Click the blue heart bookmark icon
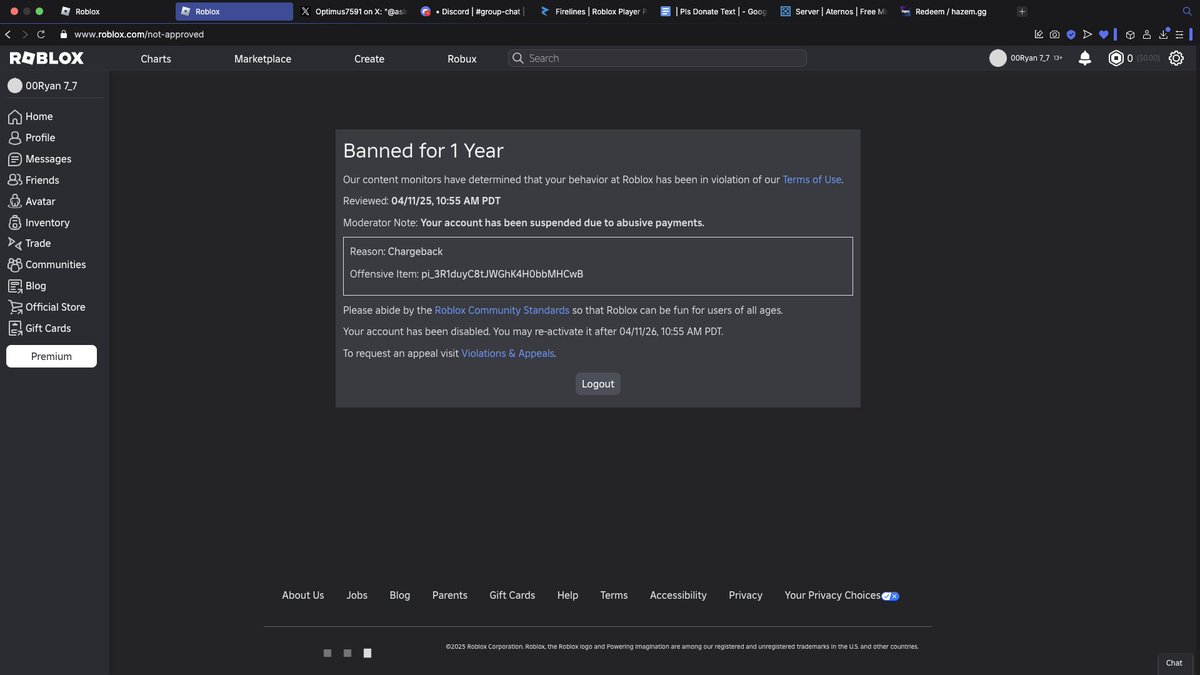 1103,34
